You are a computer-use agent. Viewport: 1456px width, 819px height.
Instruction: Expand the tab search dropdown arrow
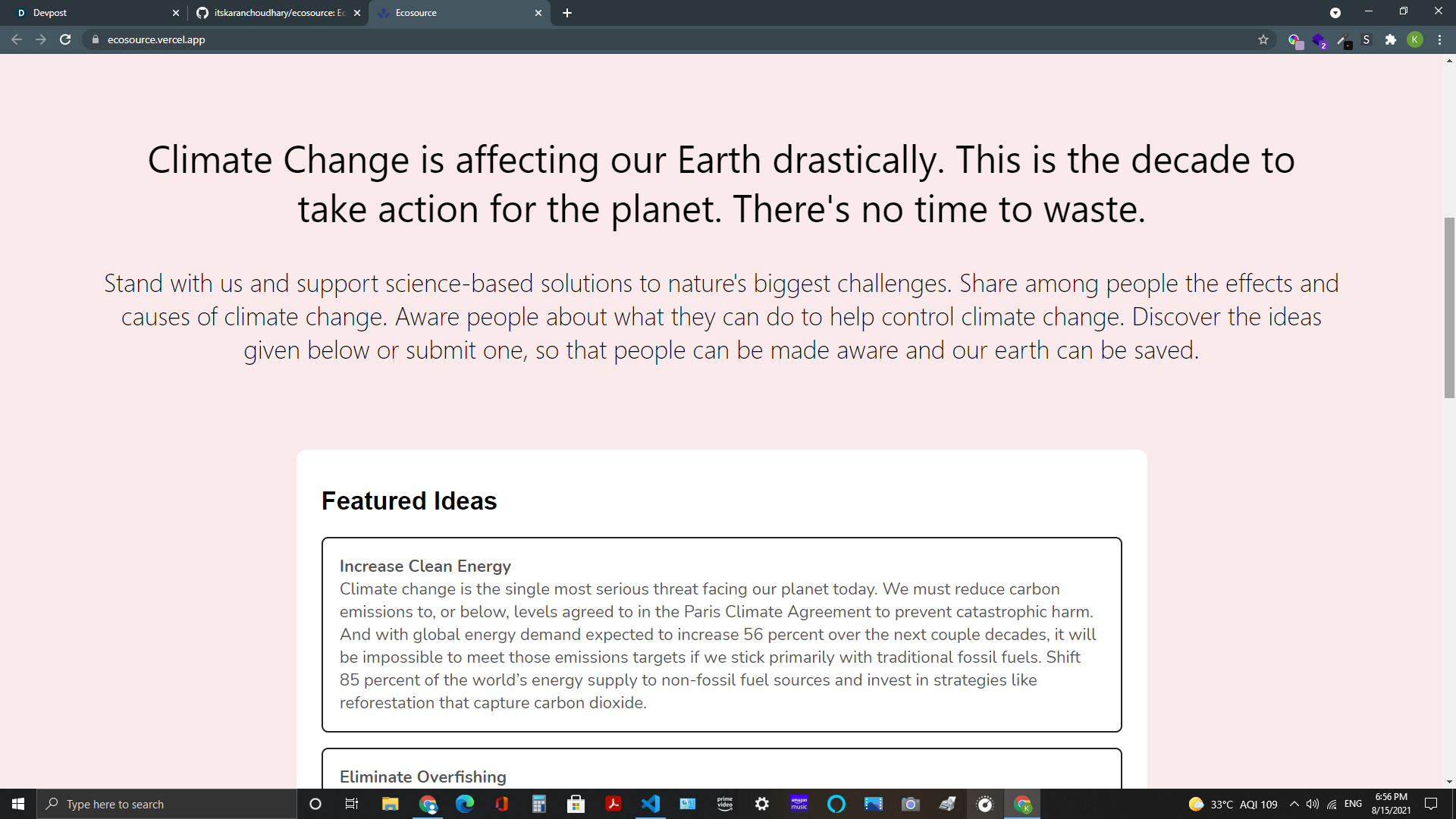(x=1335, y=13)
